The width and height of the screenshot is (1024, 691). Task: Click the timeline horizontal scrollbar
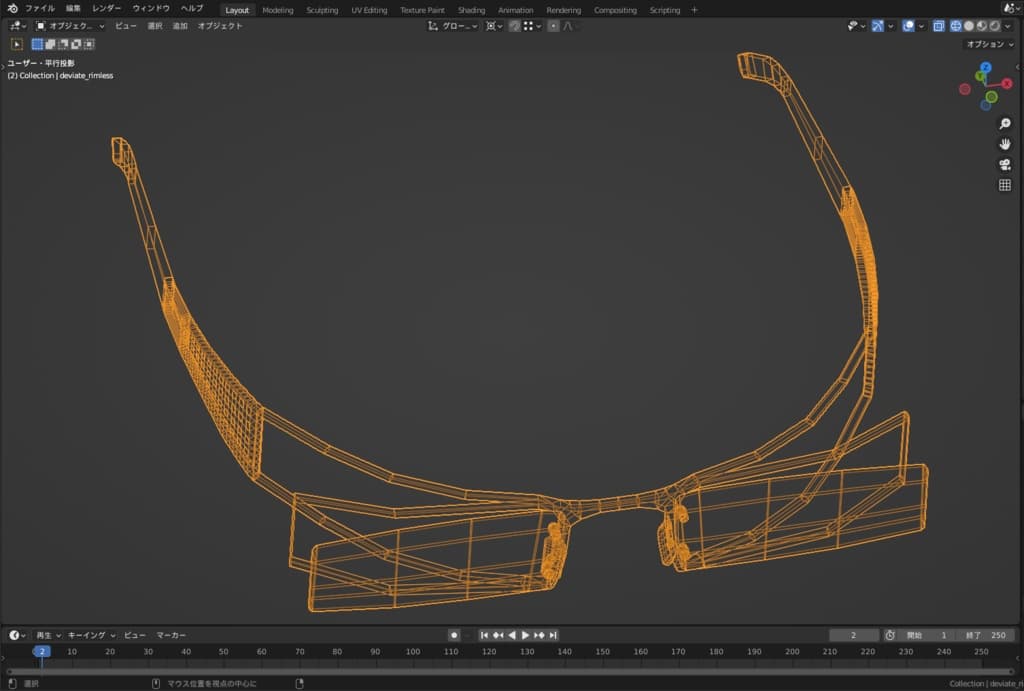510,671
